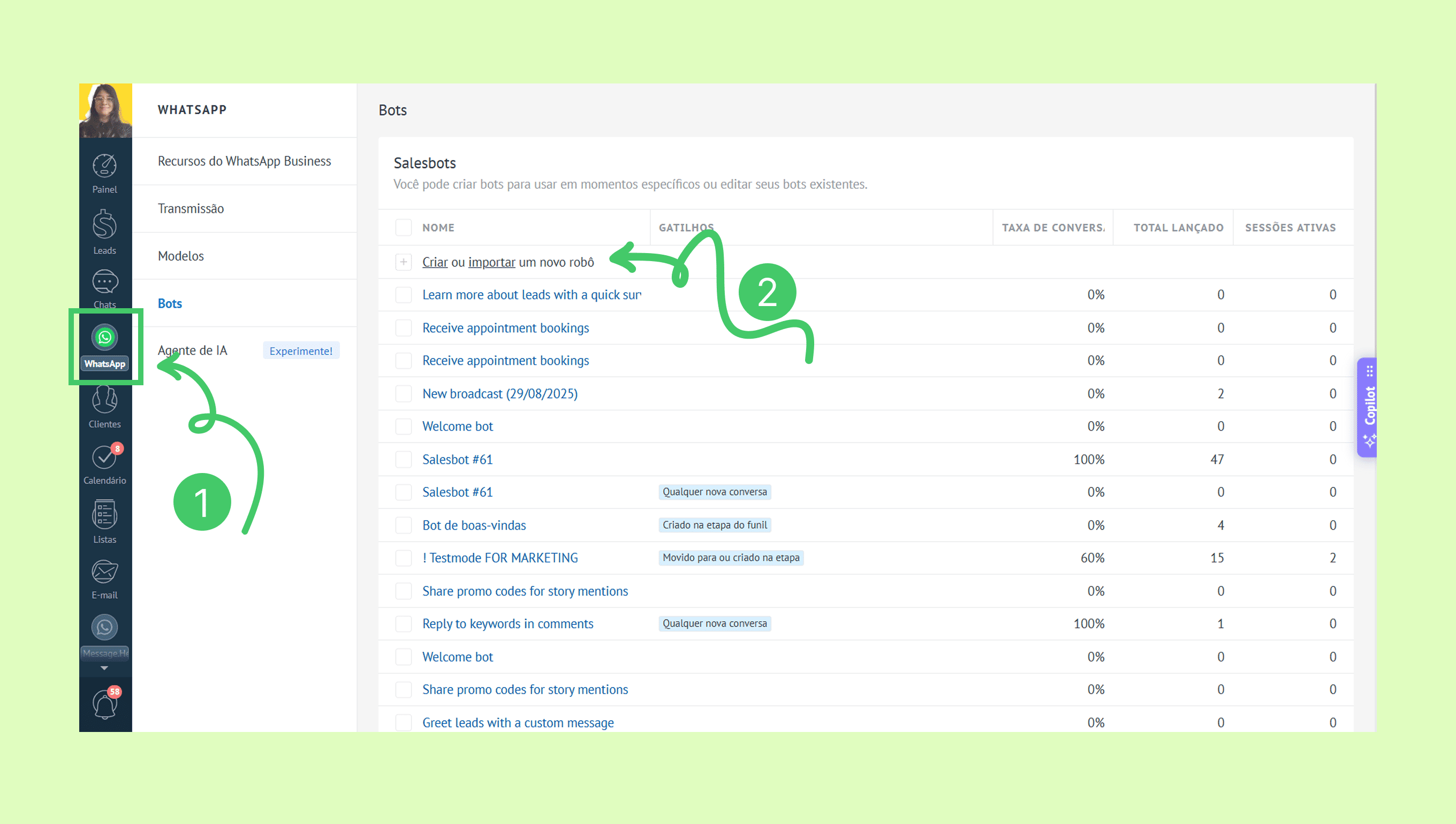1456x824 pixels.
Task: Open the user profile avatar thumbnail
Action: [105, 110]
